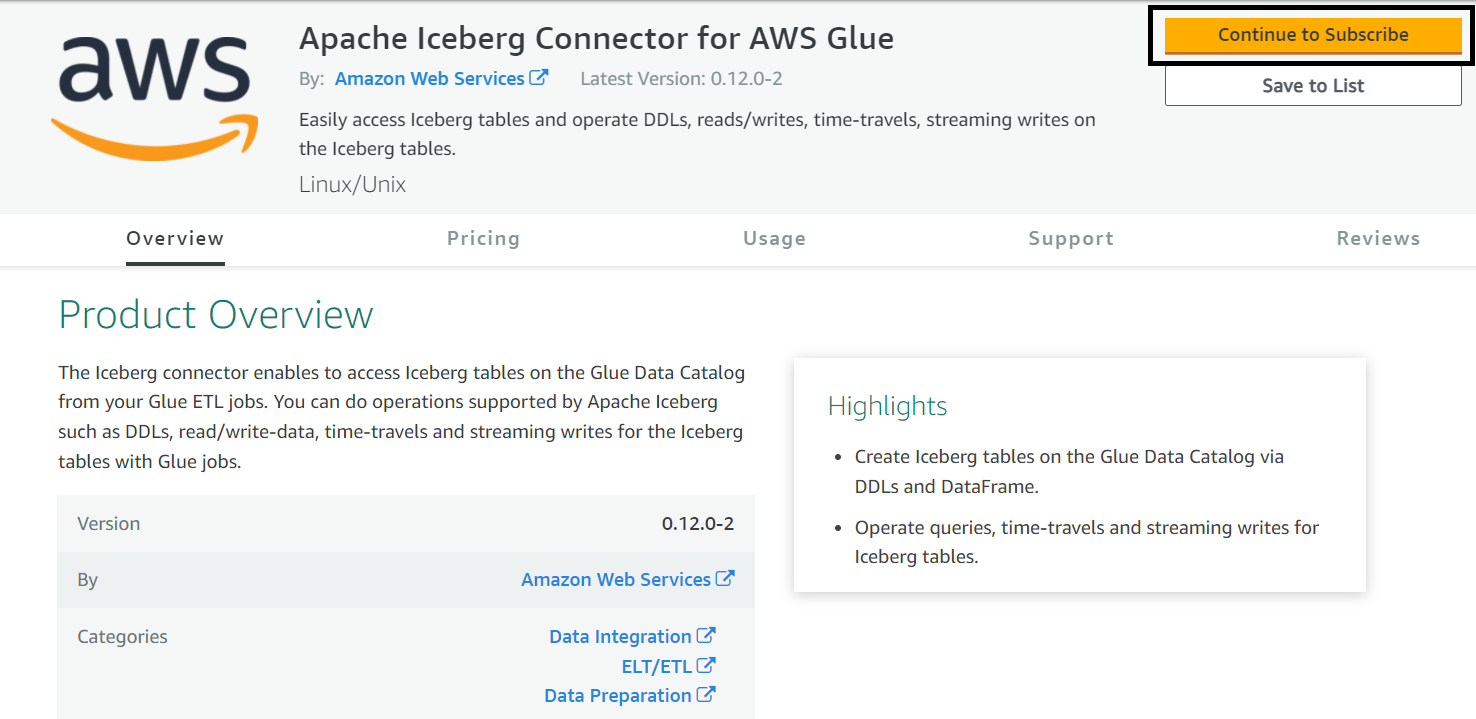Open Amazon Web Services link in By row
1476x719 pixels.
pyautogui.click(x=615, y=580)
